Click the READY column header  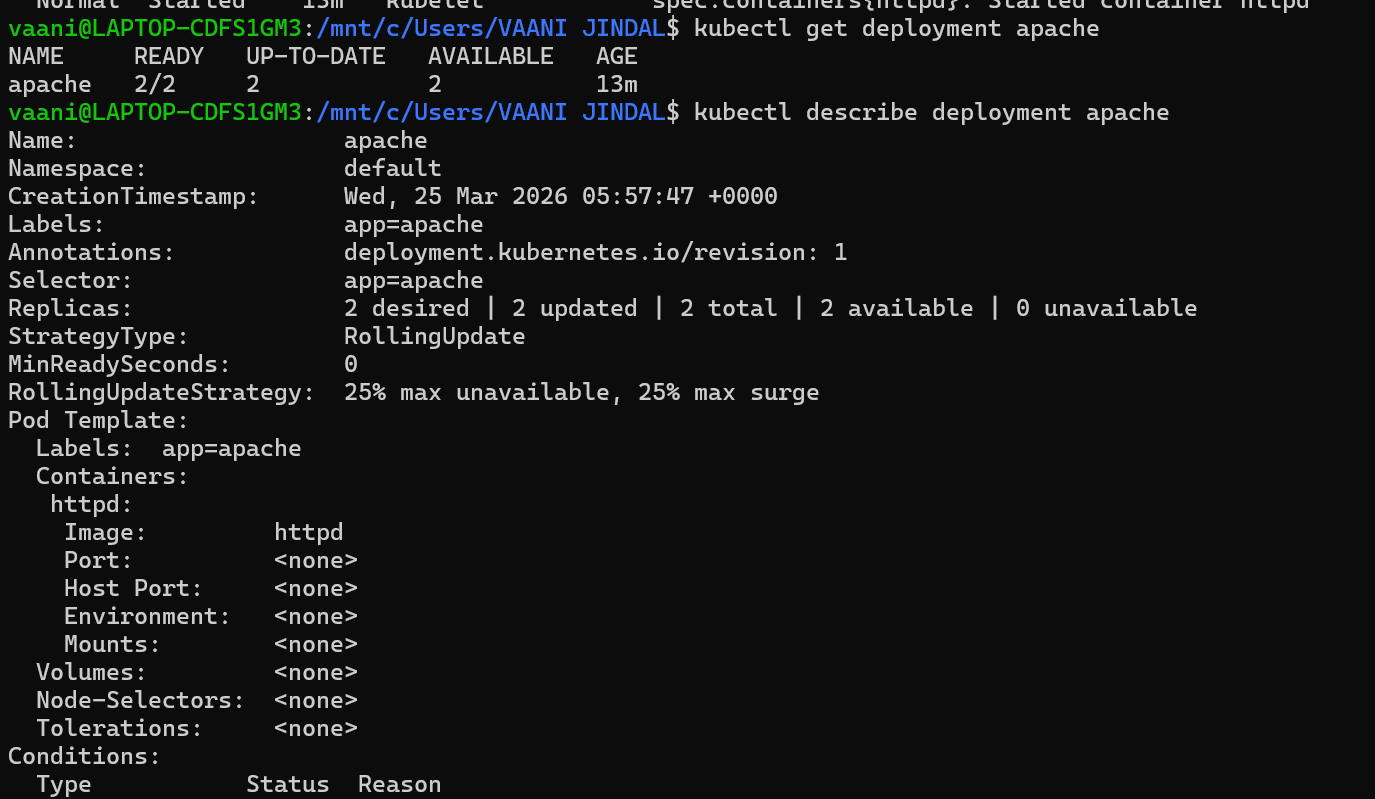coord(168,56)
